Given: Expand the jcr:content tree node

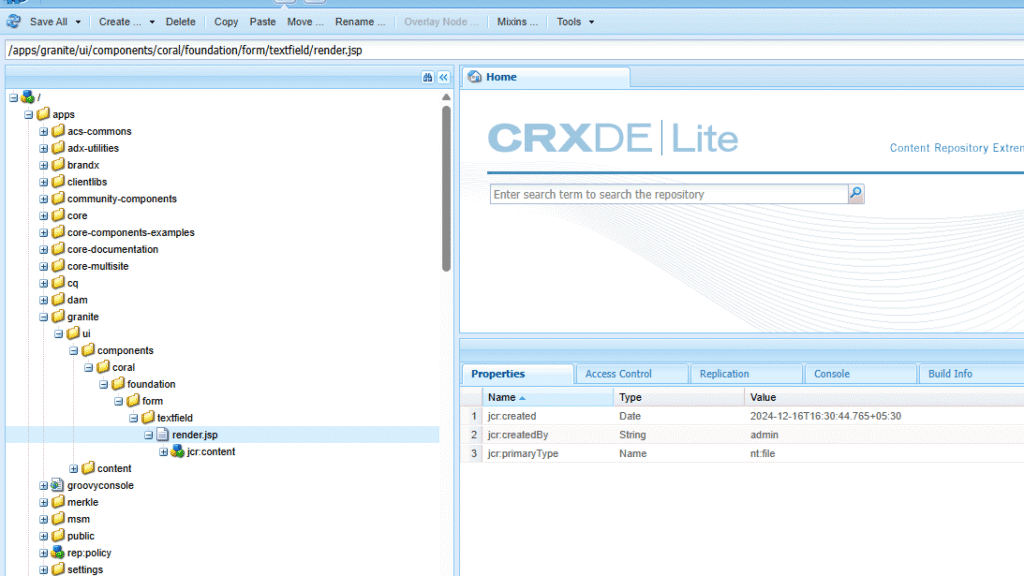Looking at the screenshot, I should click(163, 451).
